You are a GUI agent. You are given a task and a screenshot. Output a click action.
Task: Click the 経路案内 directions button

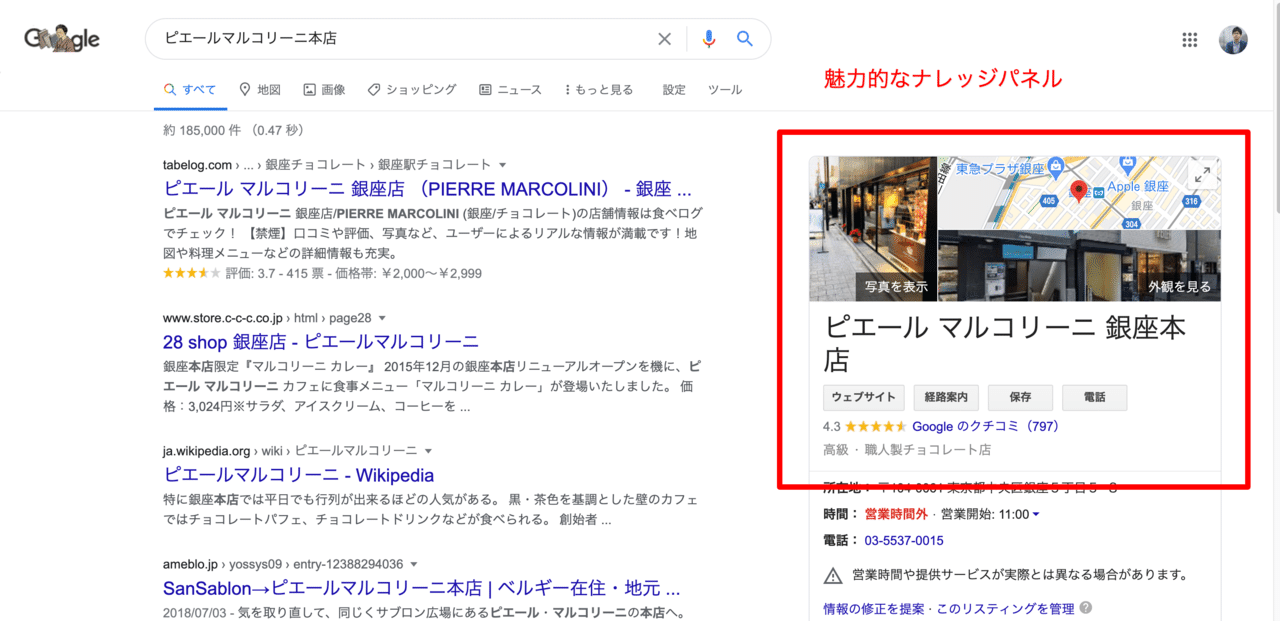point(946,397)
